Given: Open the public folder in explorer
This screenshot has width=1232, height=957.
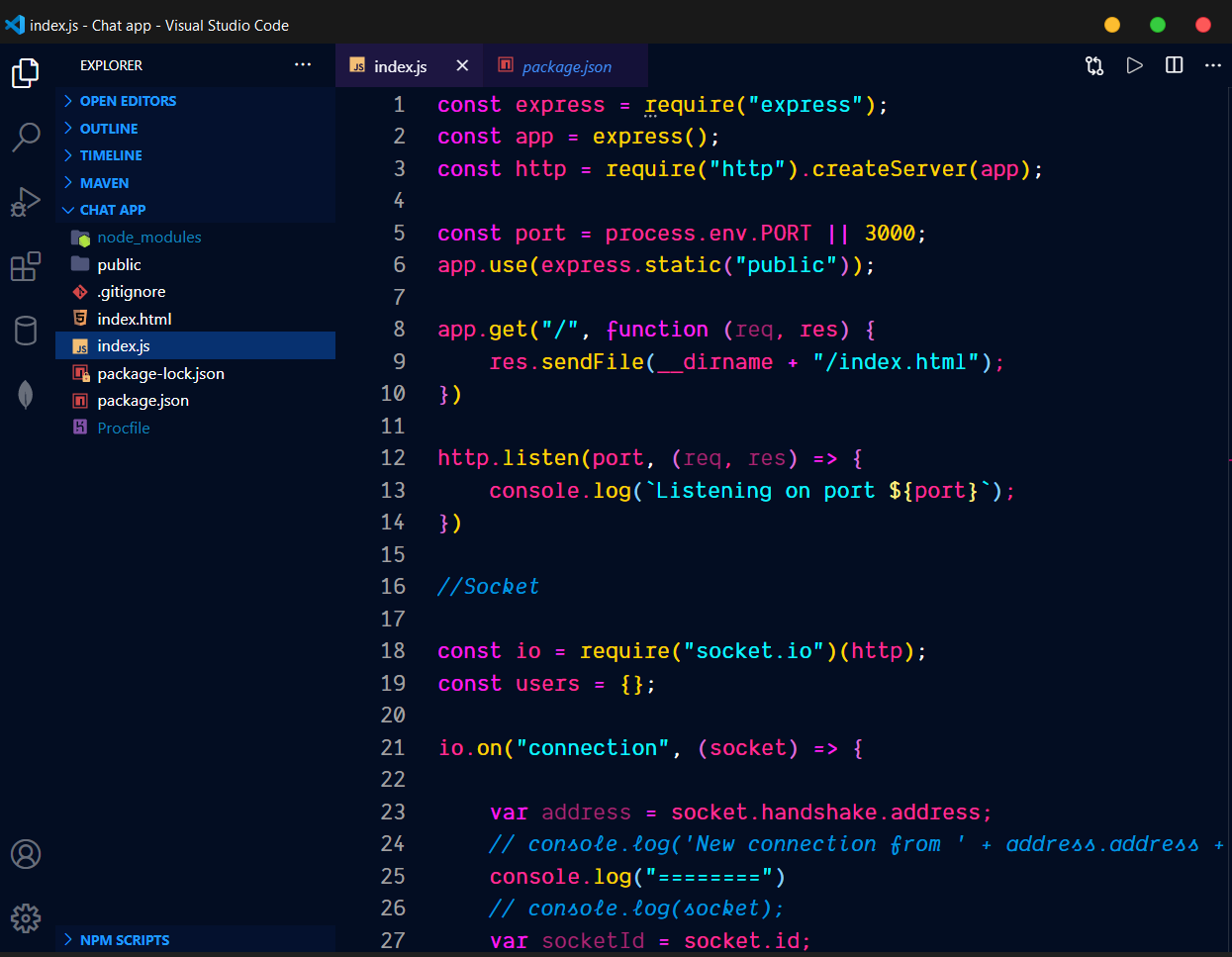Looking at the screenshot, I should tap(195, 264).
